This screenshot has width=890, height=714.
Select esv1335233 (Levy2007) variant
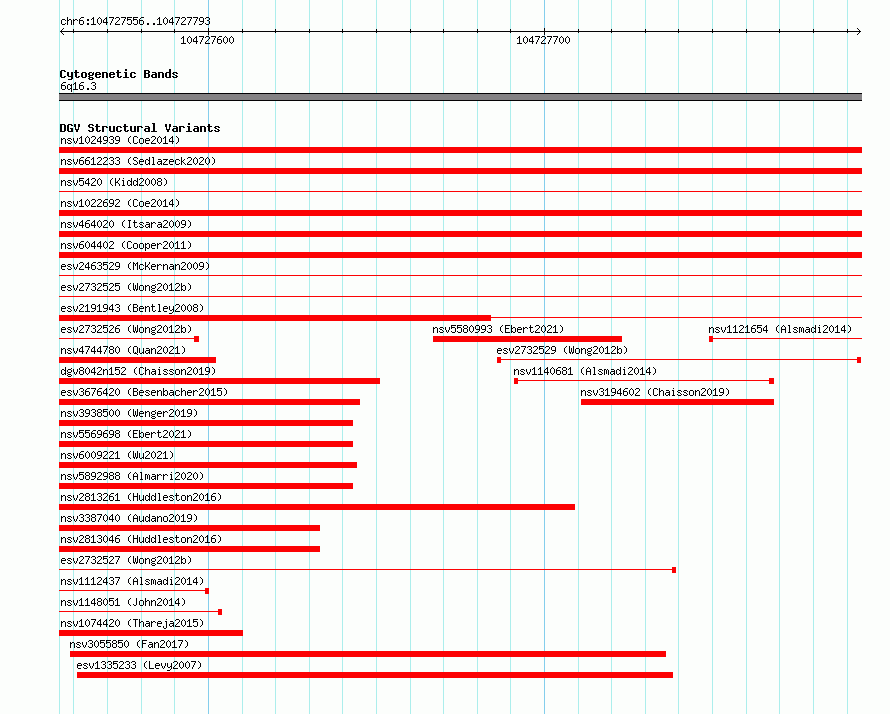[x=139, y=665]
